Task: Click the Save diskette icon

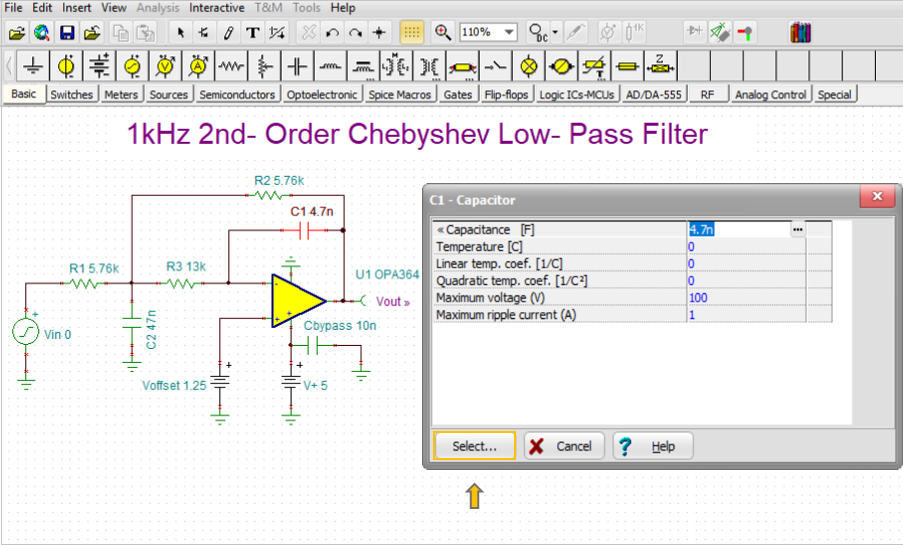Action: coord(67,32)
